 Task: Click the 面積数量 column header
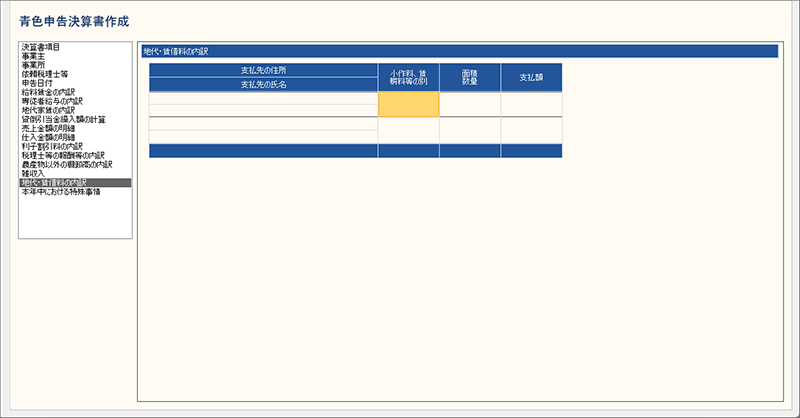tap(470, 78)
